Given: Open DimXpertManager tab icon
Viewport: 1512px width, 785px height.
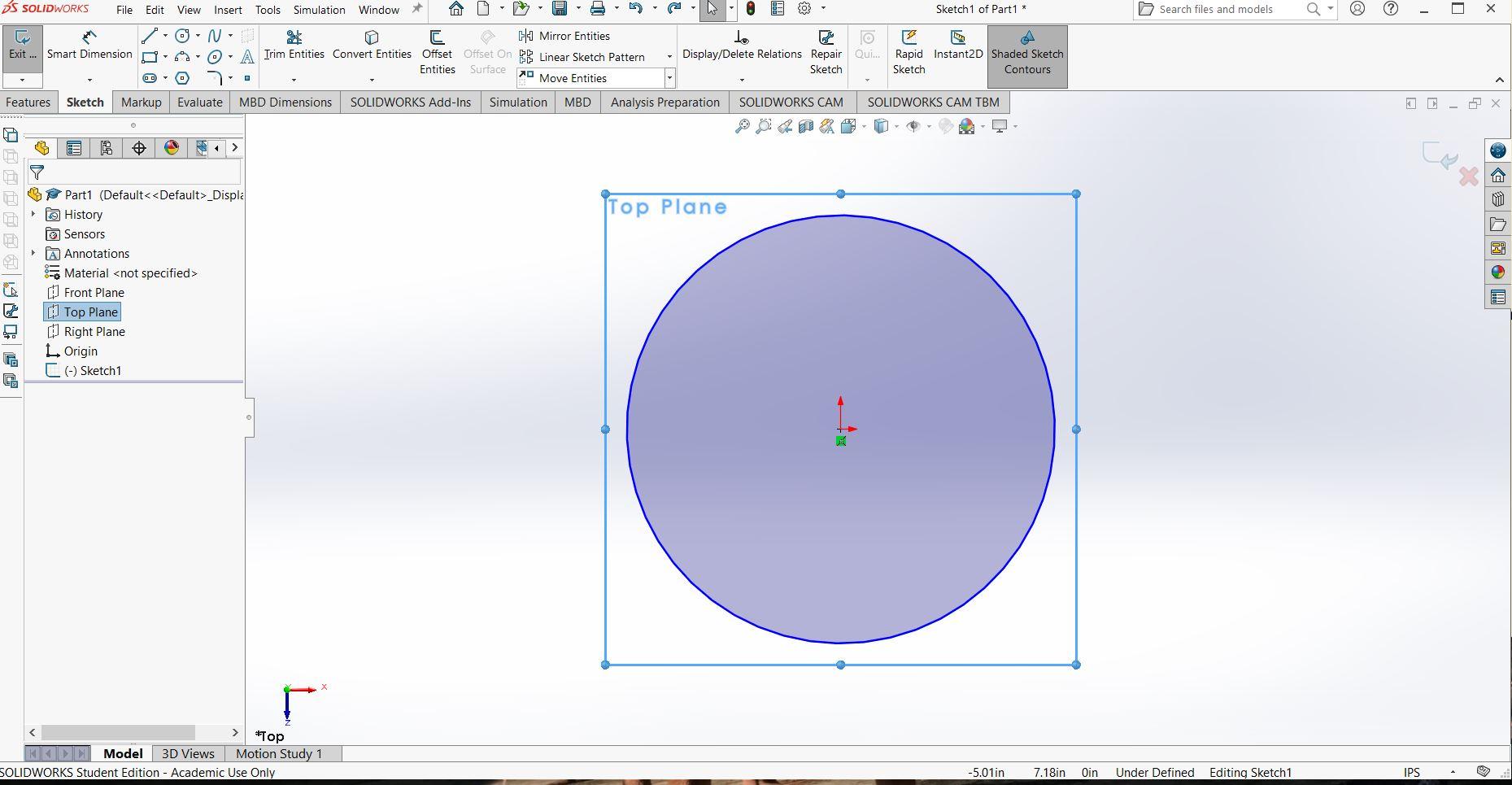Looking at the screenshot, I should (x=139, y=148).
